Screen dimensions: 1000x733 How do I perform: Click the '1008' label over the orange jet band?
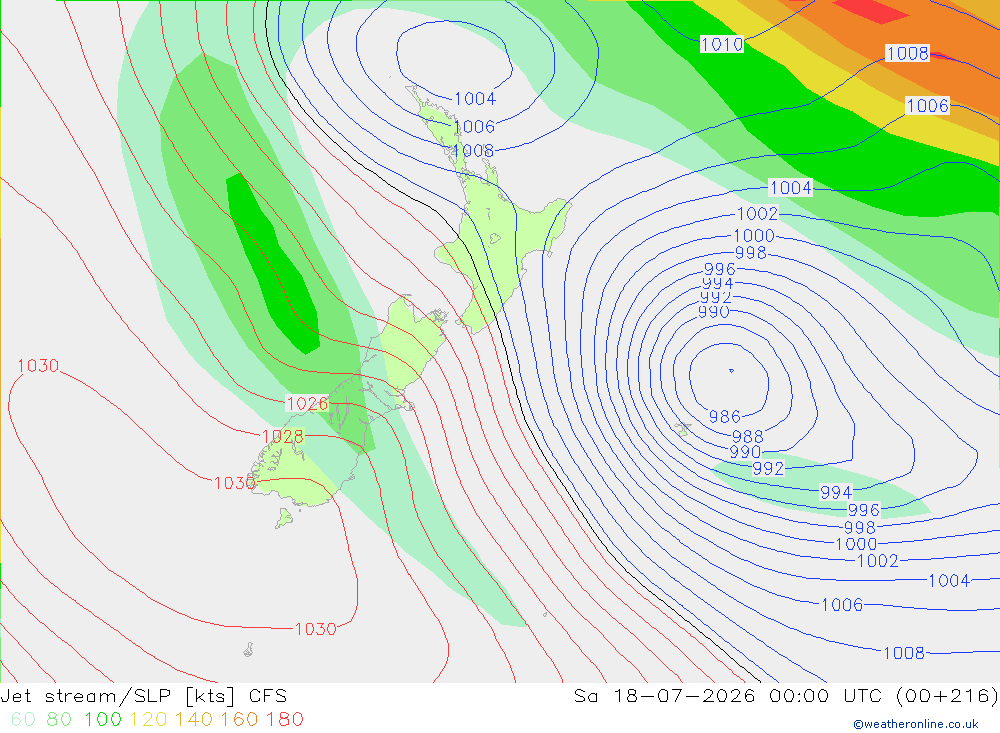[908, 53]
